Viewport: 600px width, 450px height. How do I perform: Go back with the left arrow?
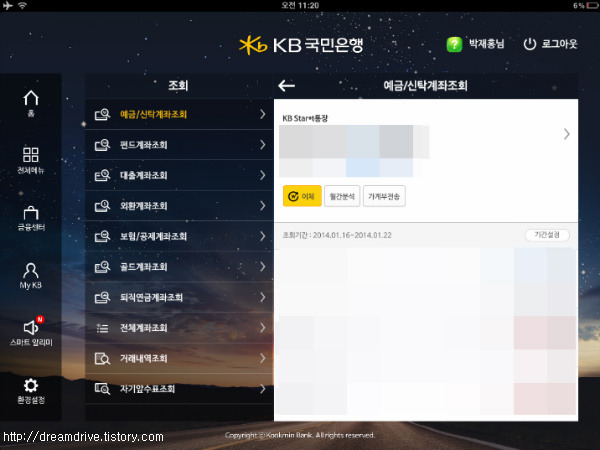(287, 86)
